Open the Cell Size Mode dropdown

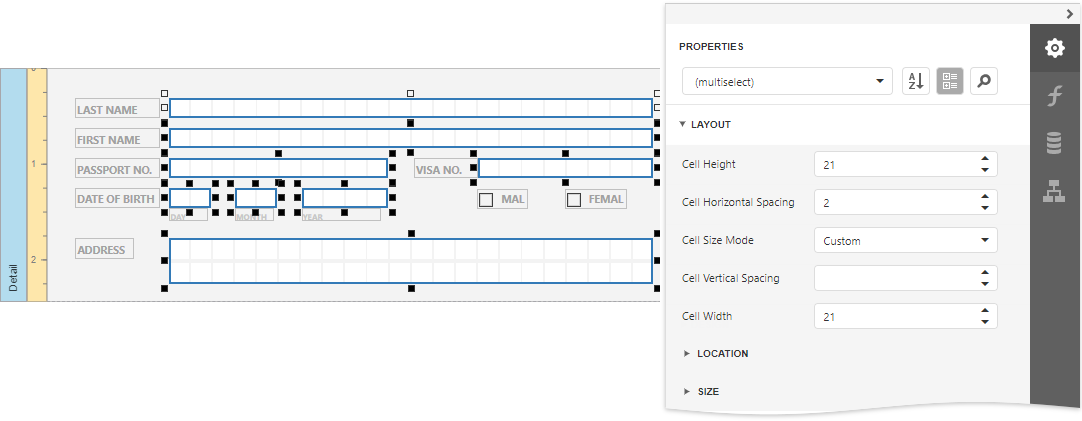pos(985,240)
